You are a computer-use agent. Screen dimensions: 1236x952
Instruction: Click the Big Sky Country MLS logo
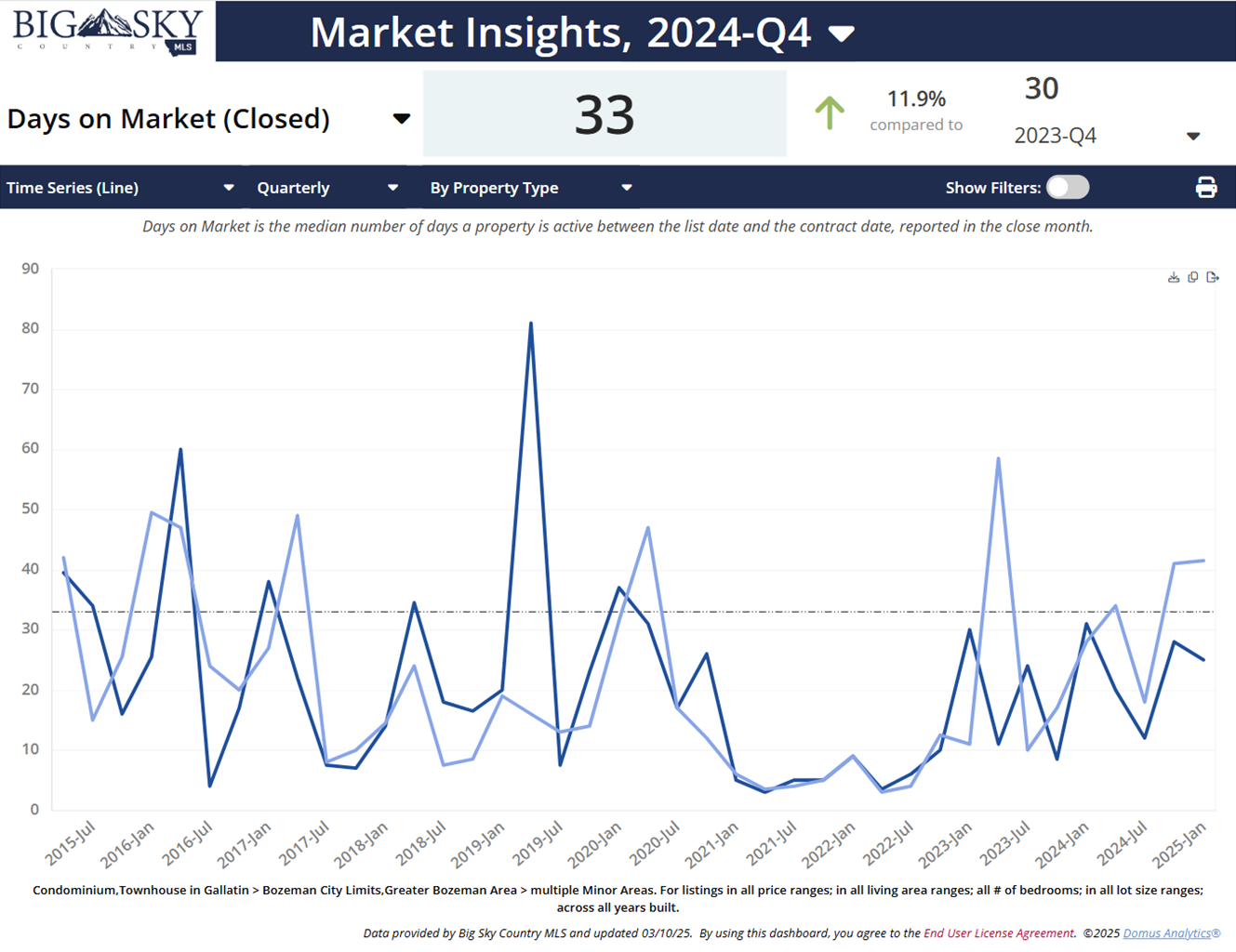(108, 32)
